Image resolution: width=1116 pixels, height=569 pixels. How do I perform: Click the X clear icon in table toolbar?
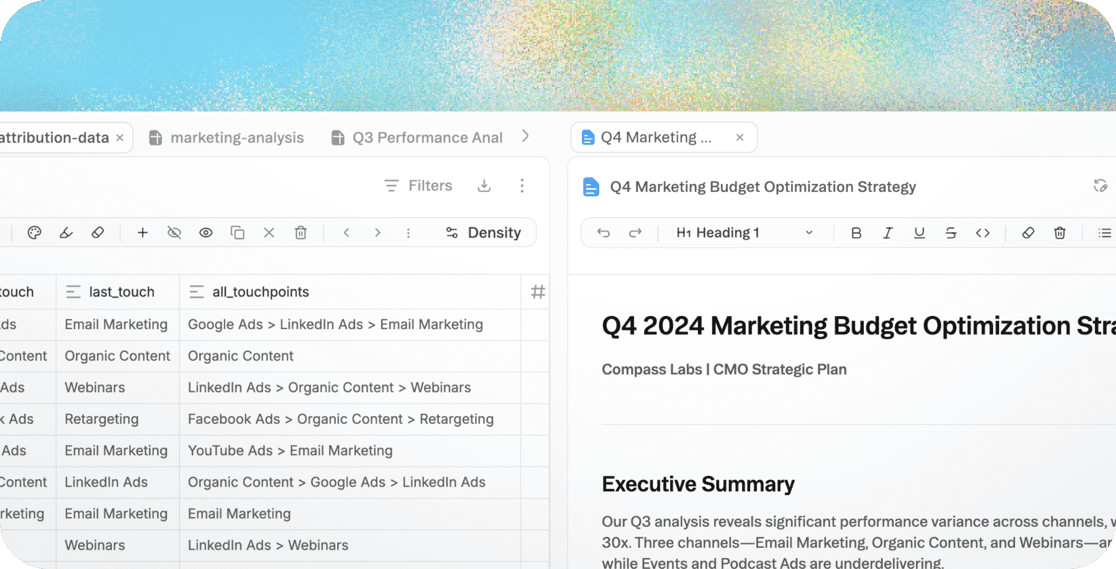pos(269,233)
